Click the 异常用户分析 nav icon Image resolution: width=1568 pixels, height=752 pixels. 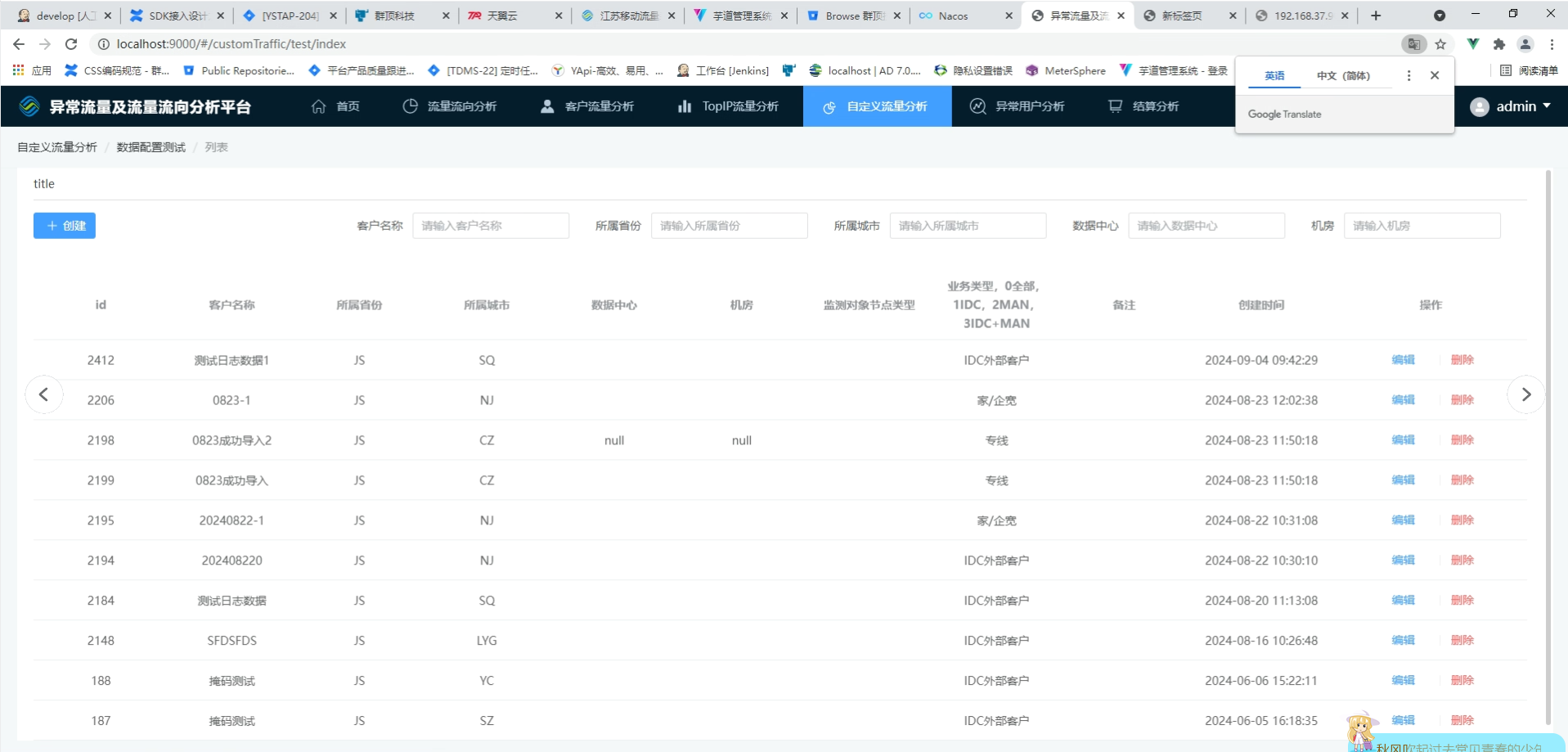pyautogui.click(x=977, y=106)
